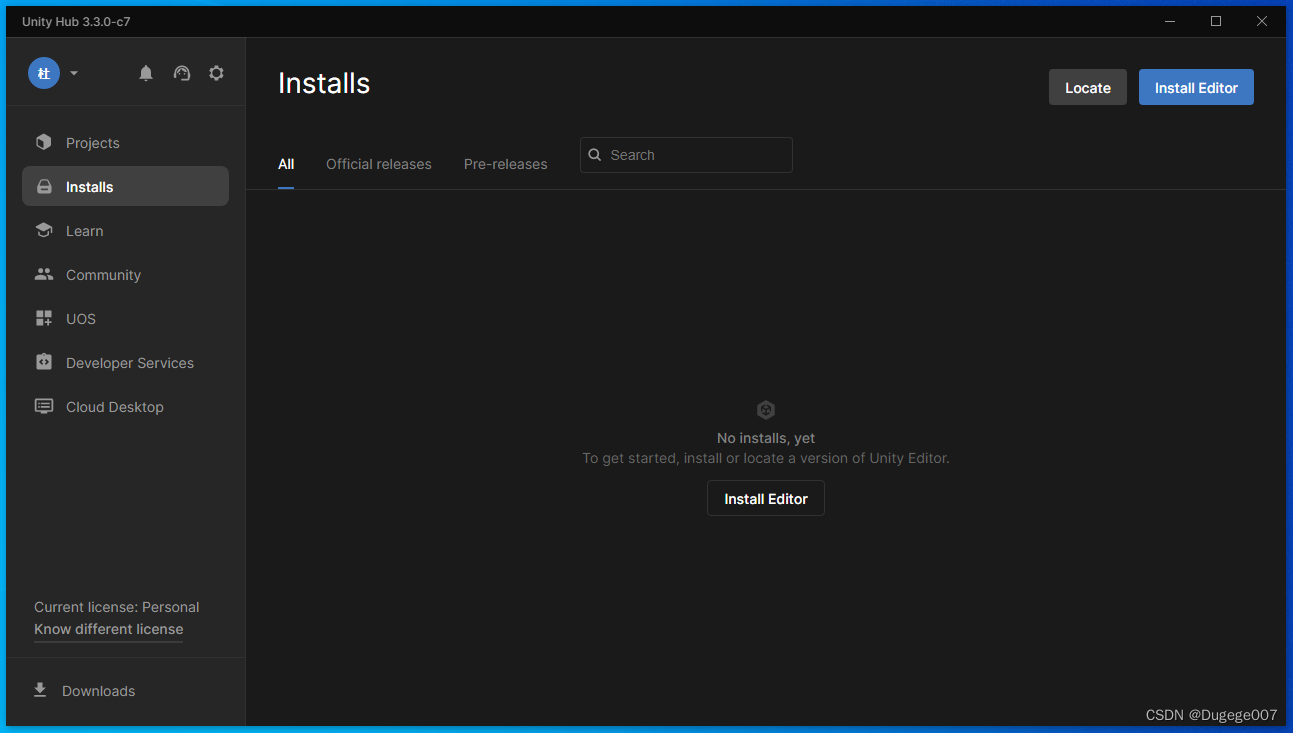1293x733 pixels.
Task: Click the Cloud Desktop monitor icon
Action: click(43, 406)
